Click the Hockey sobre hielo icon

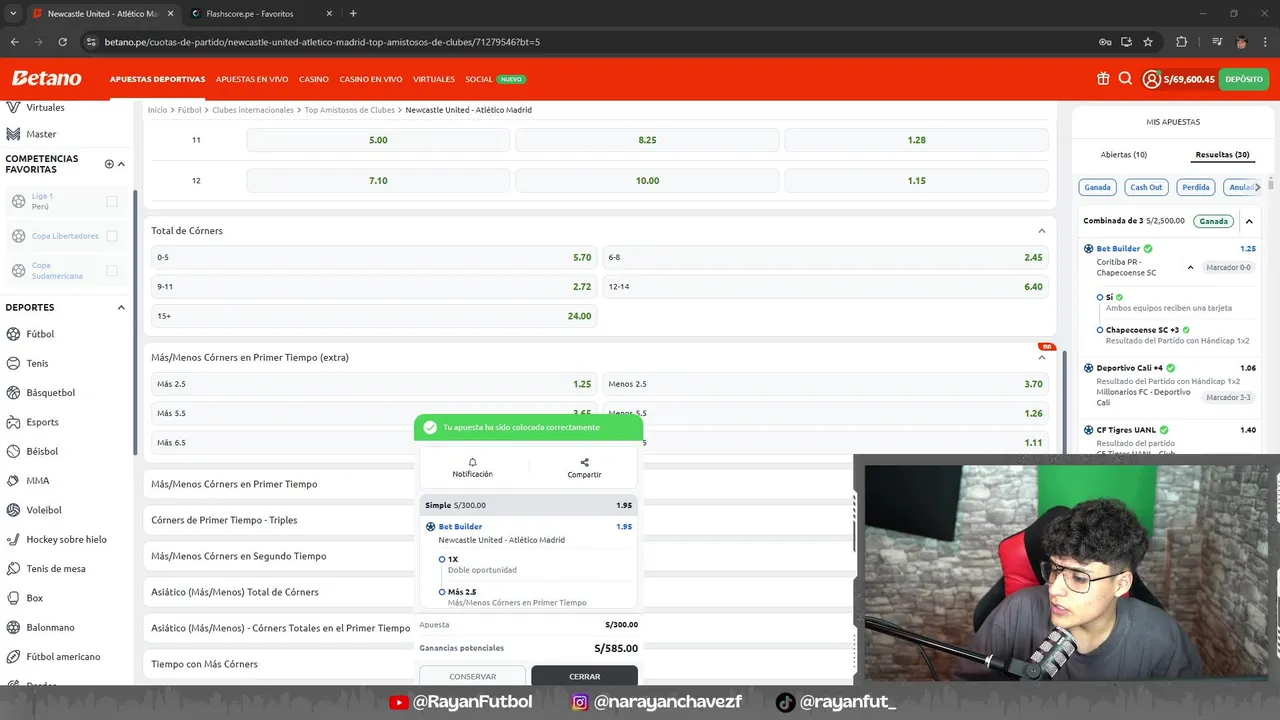[x=14, y=539]
